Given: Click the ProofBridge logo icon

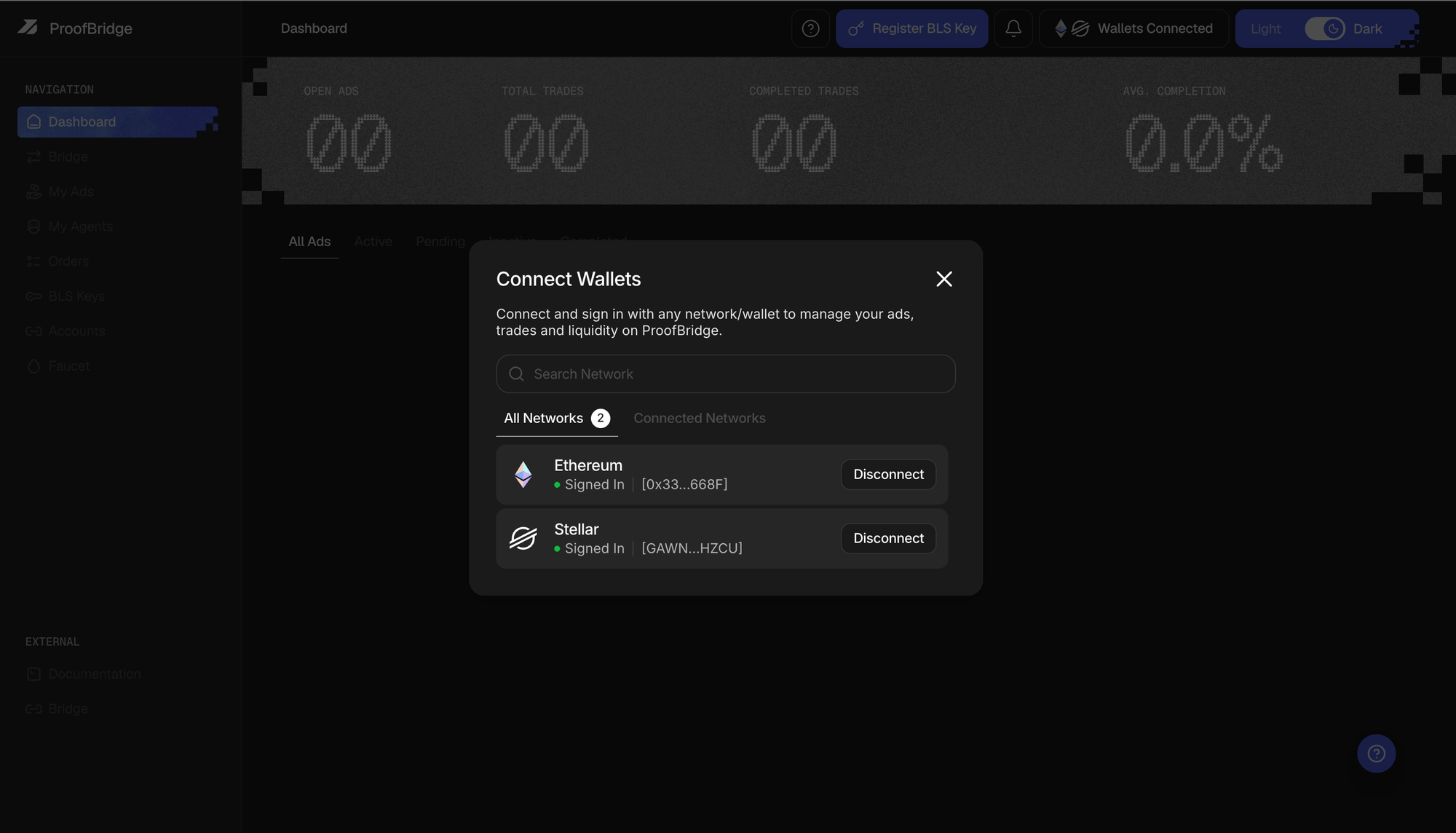Looking at the screenshot, I should pyautogui.click(x=28, y=28).
